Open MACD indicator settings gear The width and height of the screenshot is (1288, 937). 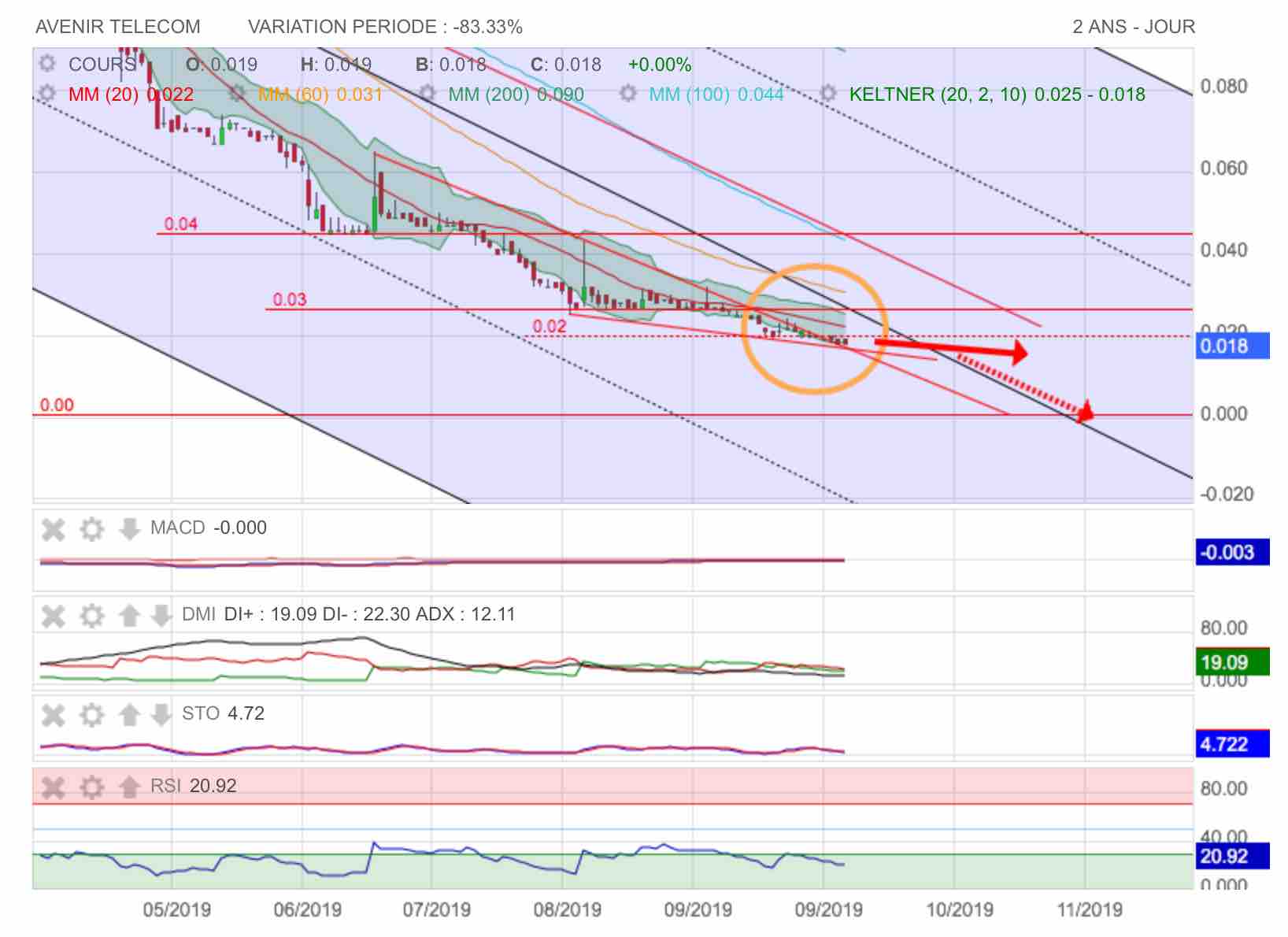point(92,529)
